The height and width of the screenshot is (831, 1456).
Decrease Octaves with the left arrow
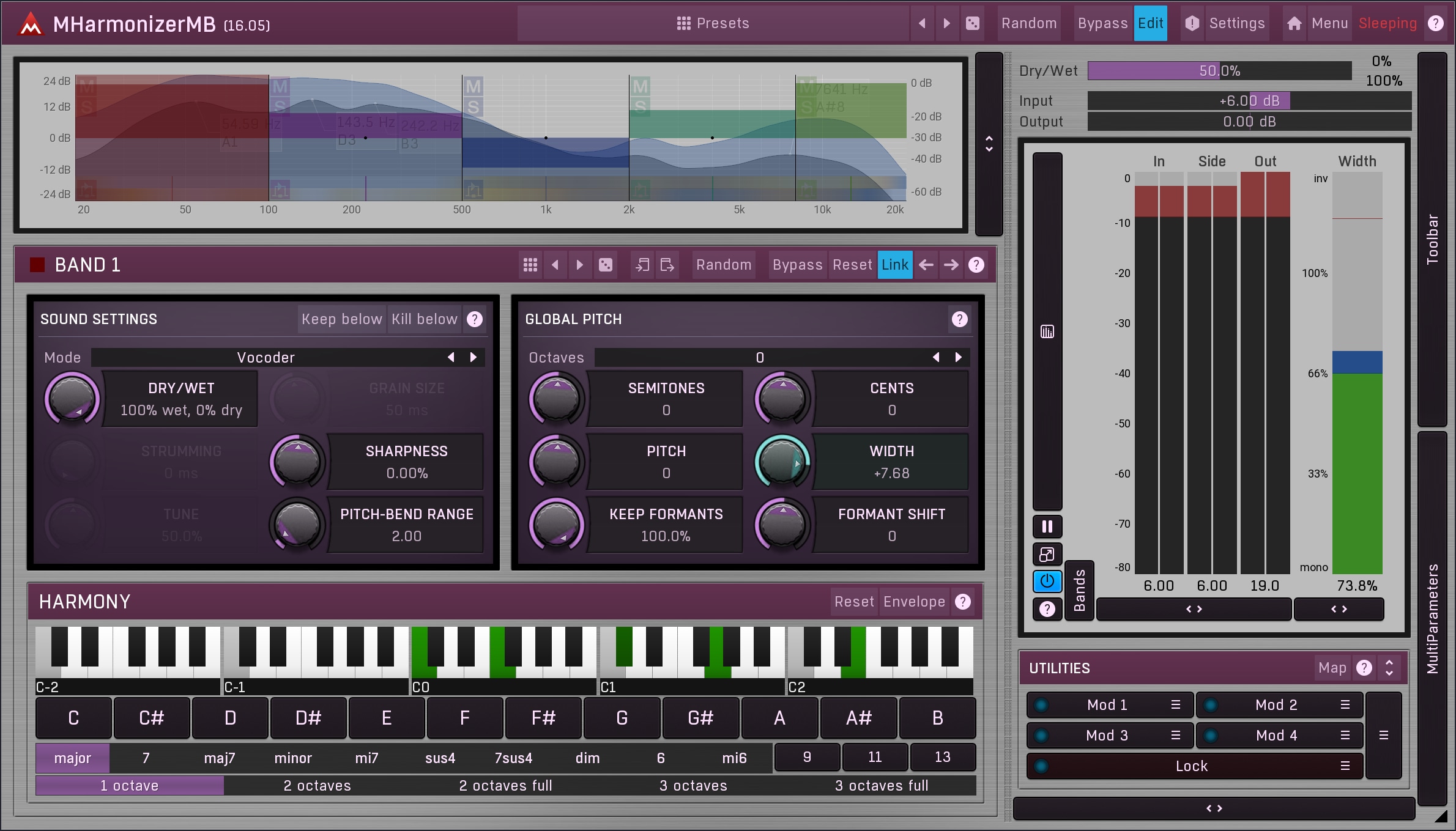[x=936, y=357]
